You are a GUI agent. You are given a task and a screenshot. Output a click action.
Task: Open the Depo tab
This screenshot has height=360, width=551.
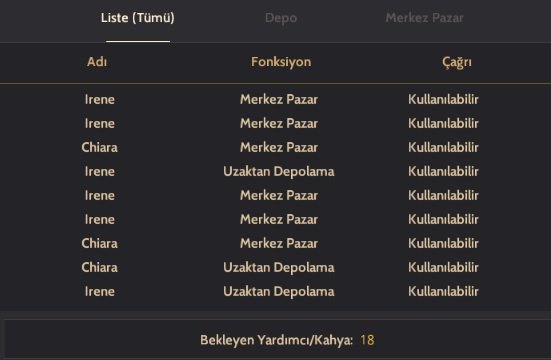281,18
